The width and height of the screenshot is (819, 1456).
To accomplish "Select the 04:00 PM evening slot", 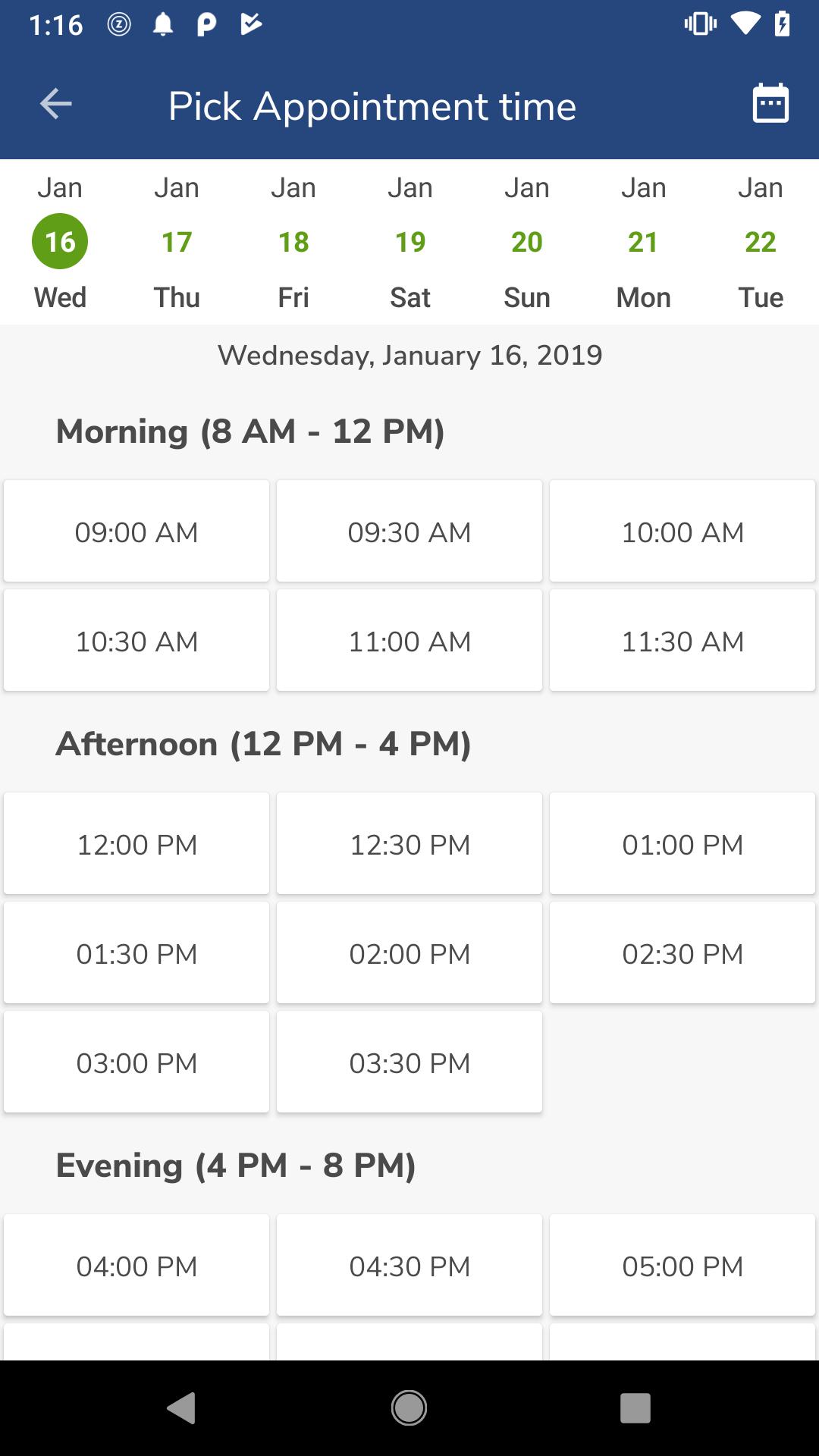I will 136,1265.
